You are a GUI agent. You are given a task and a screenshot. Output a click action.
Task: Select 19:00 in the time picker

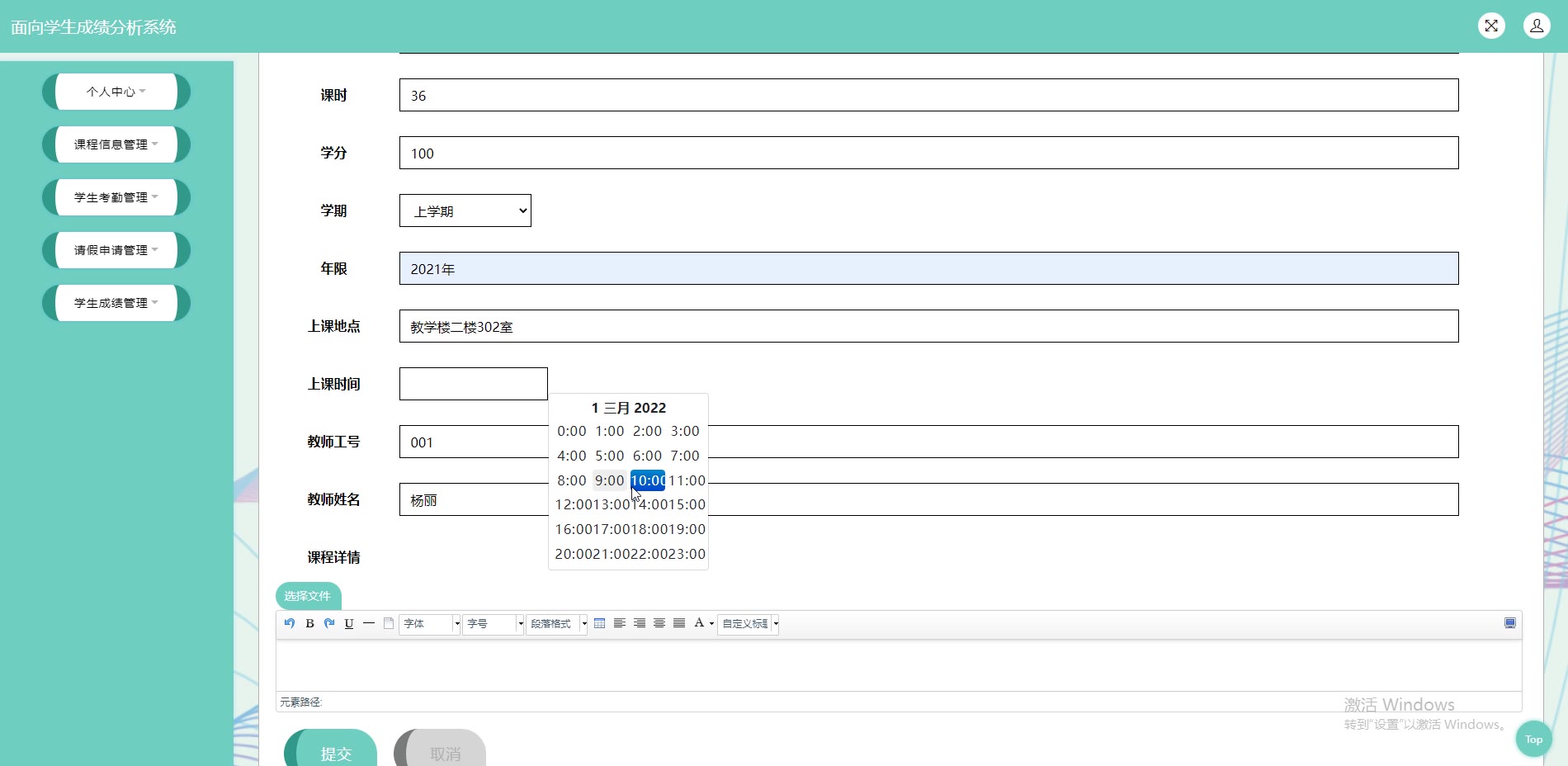(x=687, y=529)
